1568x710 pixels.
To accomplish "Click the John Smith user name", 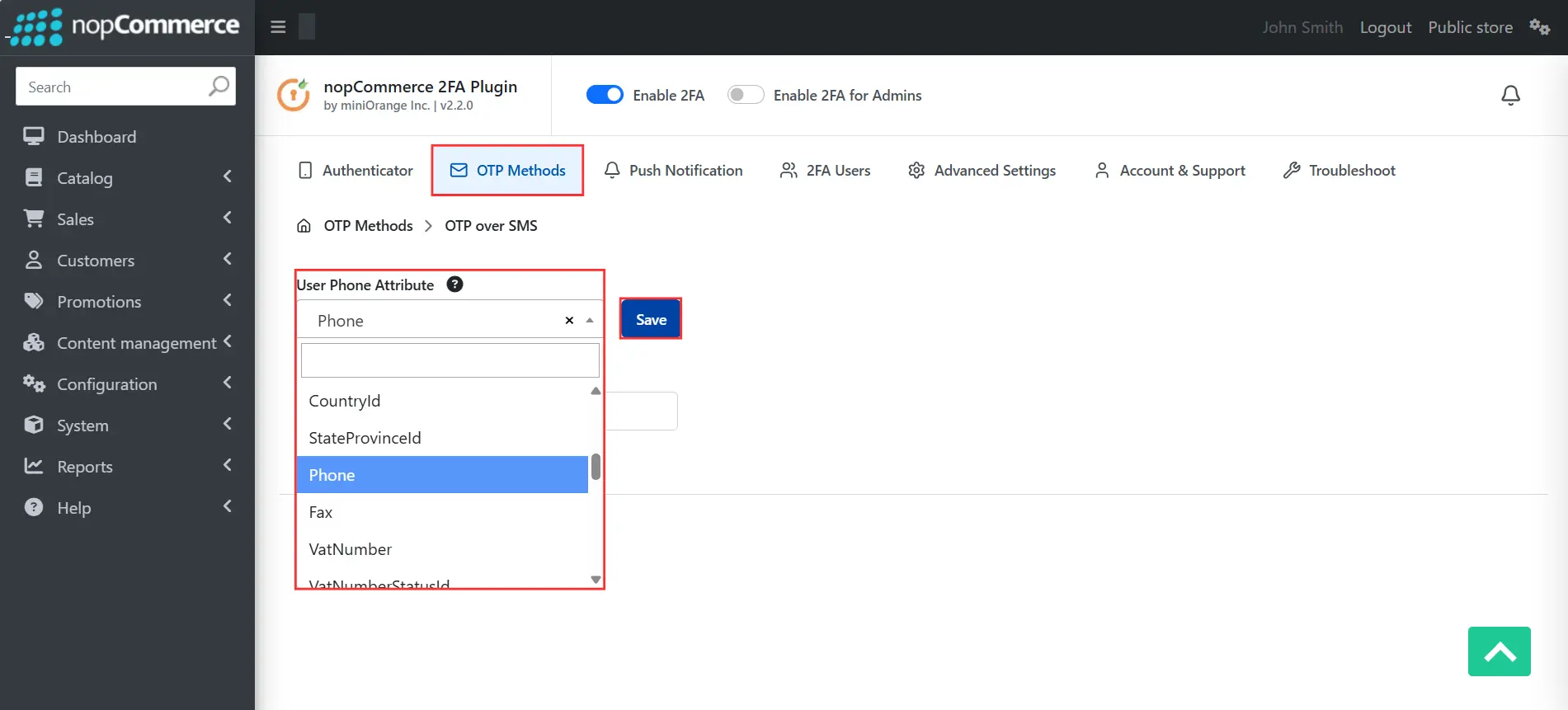I will 1302,27.
